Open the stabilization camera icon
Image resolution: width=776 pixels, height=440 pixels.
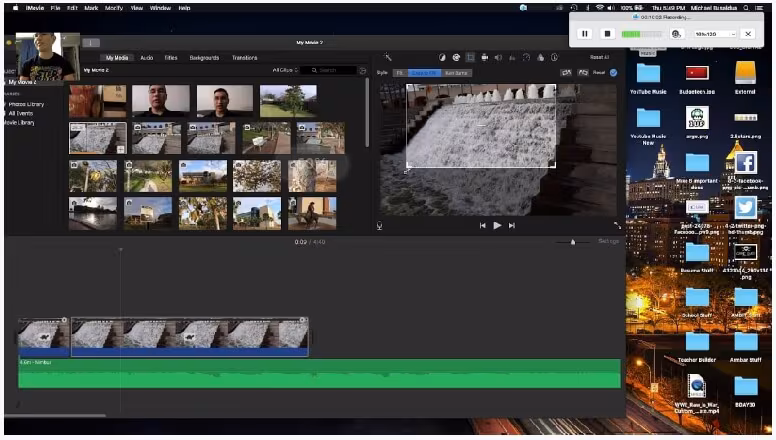point(485,57)
